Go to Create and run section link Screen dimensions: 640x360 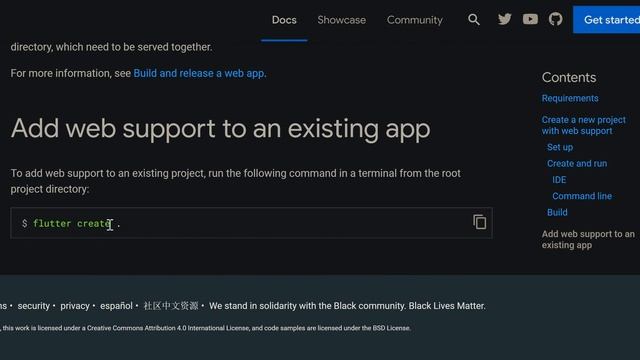pyautogui.click(x=577, y=164)
